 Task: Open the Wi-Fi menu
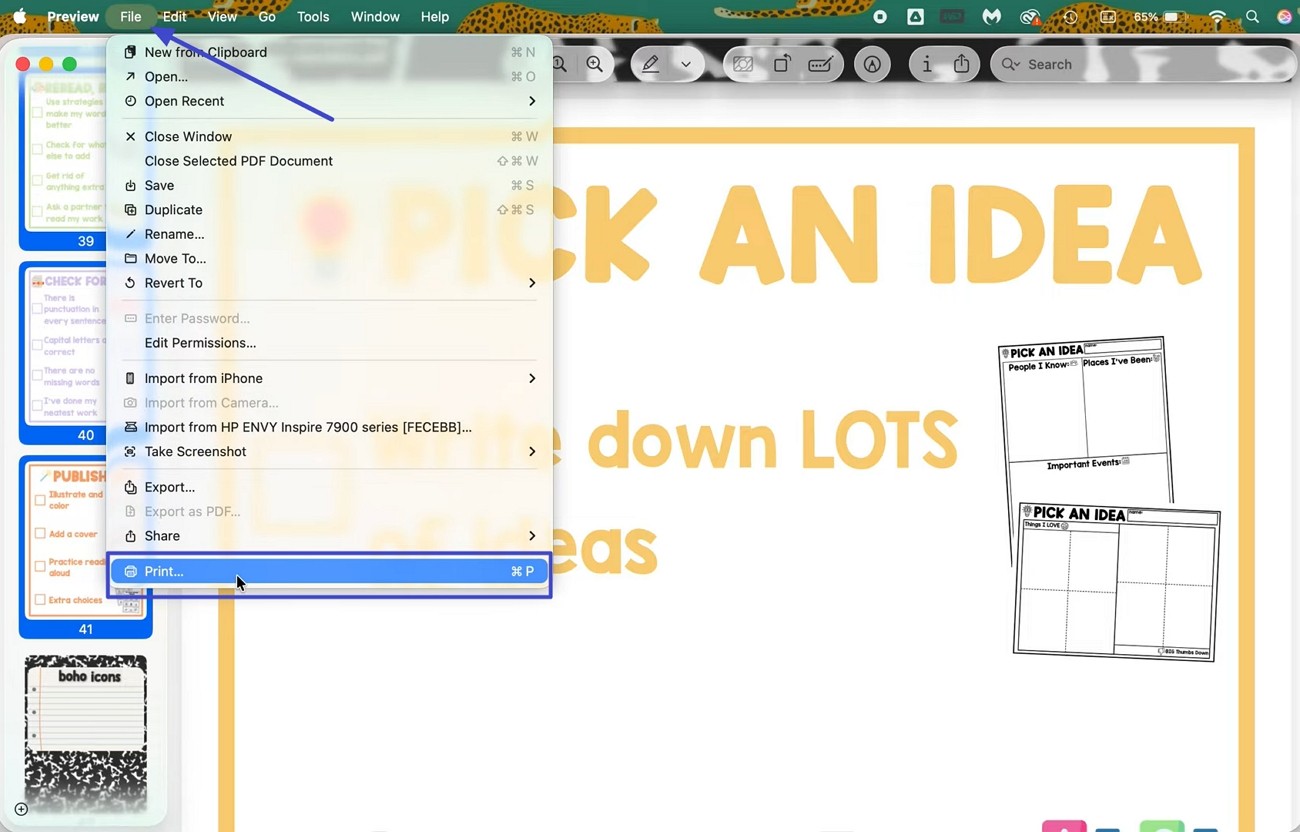point(1217,17)
